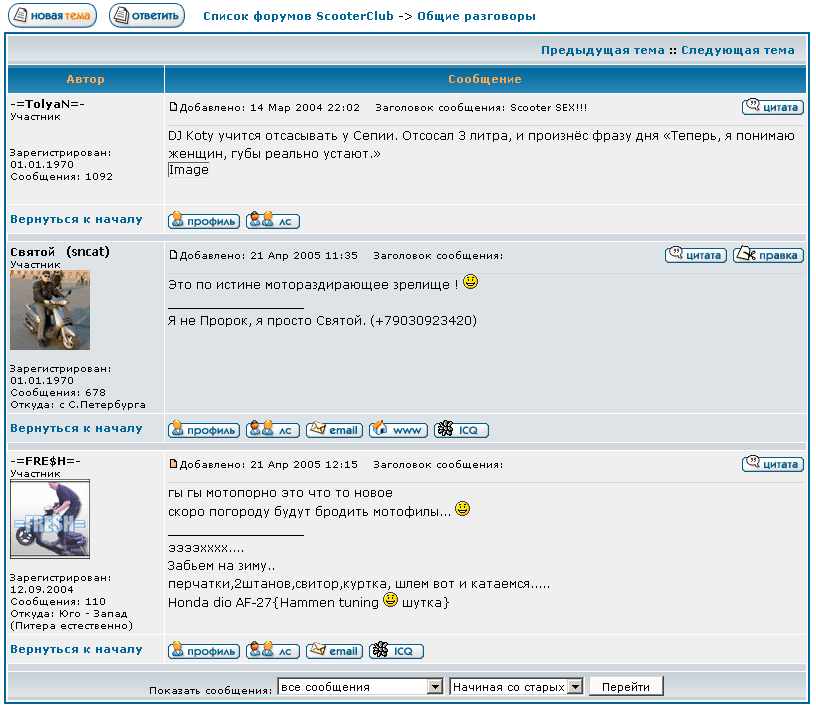
Task: Open the 'Начиная со старых' sort dropdown
Action: coord(516,687)
